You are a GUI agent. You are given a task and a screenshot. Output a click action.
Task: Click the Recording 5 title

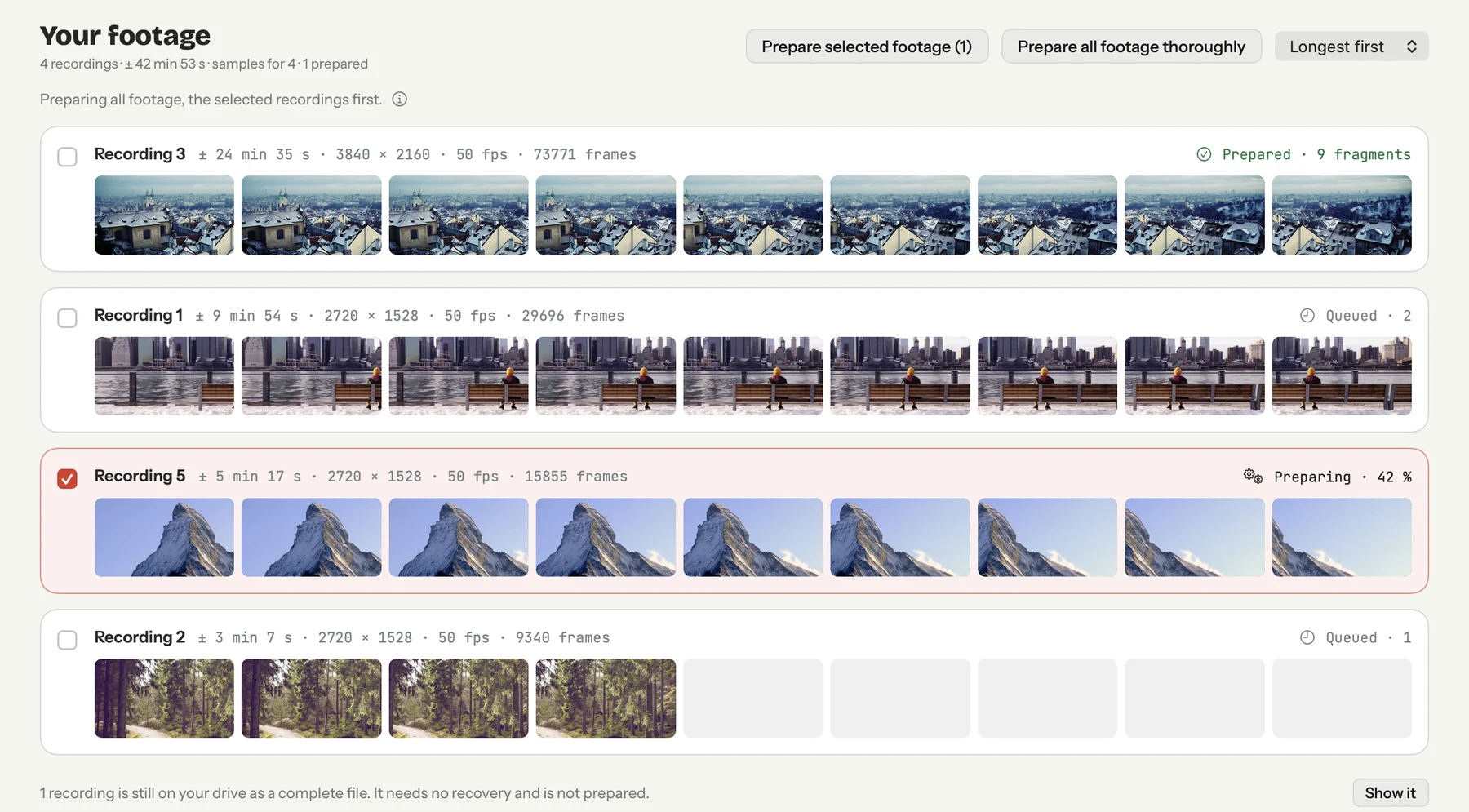click(x=140, y=476)
